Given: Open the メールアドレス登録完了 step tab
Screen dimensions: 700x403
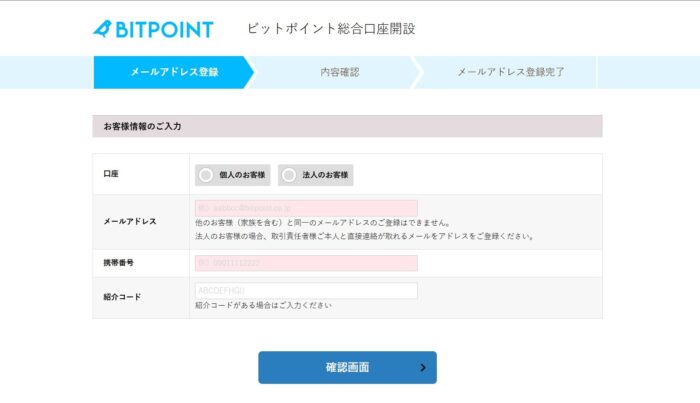Looking at the screenshot, I should pyautogui.click(x=510, y=72).
